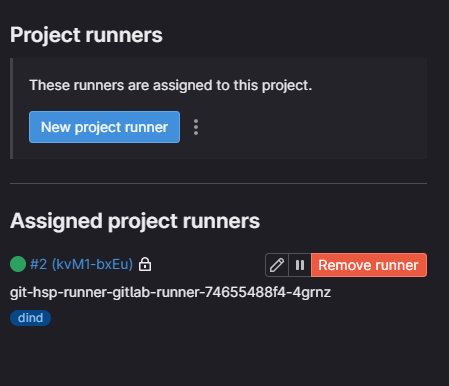The image size is (449, 386).
Task: Click the Assigned project runners heading
Action: click(135, 221)
